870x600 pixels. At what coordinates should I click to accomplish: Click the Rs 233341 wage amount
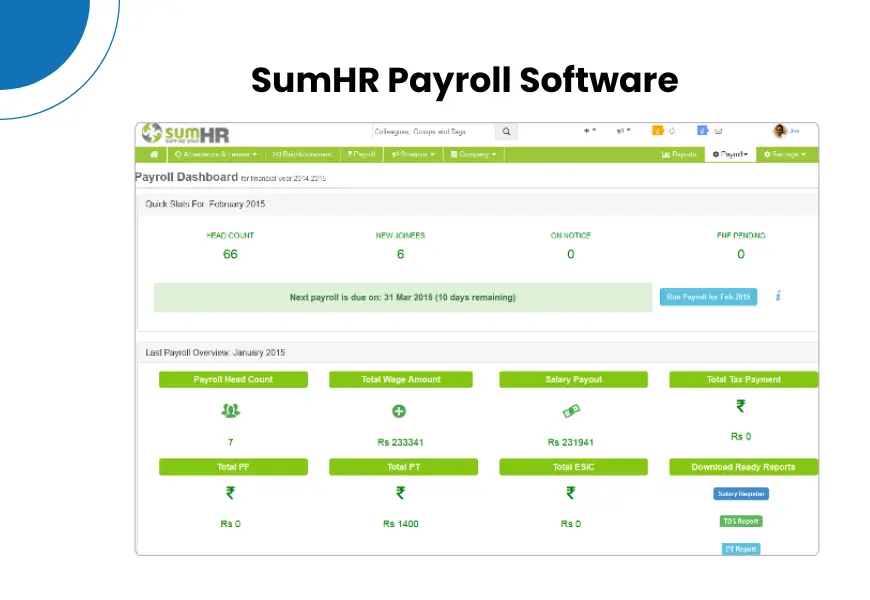point(401,442)
